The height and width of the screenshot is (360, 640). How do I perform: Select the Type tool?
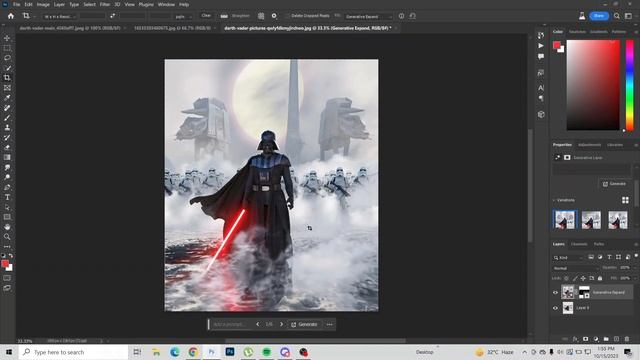7,197
